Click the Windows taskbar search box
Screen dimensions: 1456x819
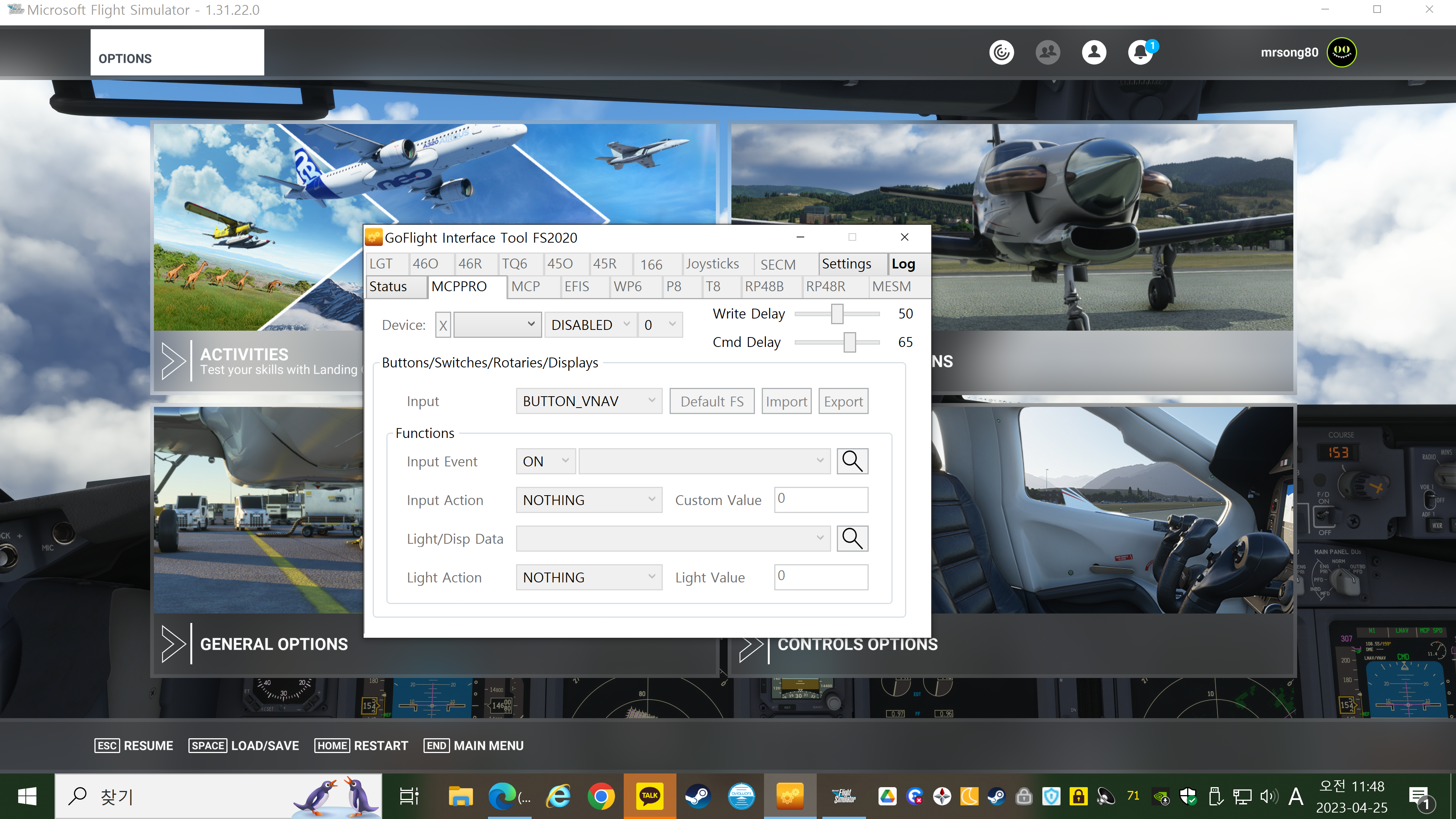(x=218, y=796)
